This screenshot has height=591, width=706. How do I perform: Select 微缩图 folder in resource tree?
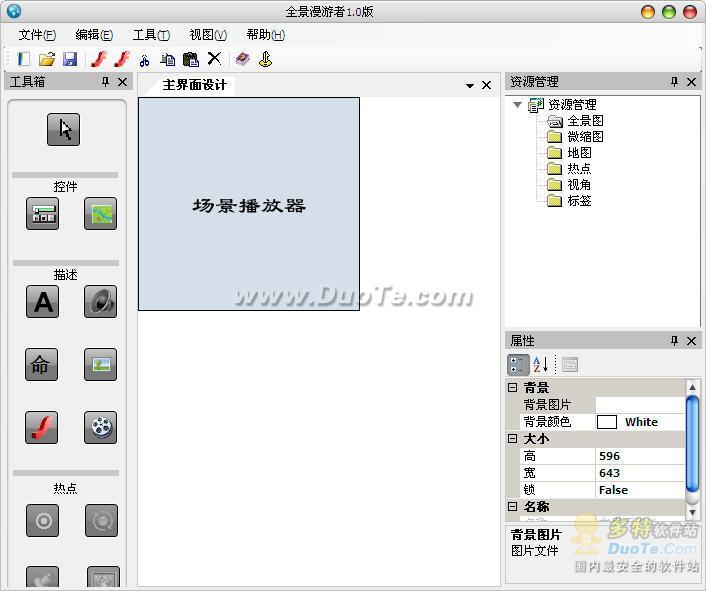[585, 137]
